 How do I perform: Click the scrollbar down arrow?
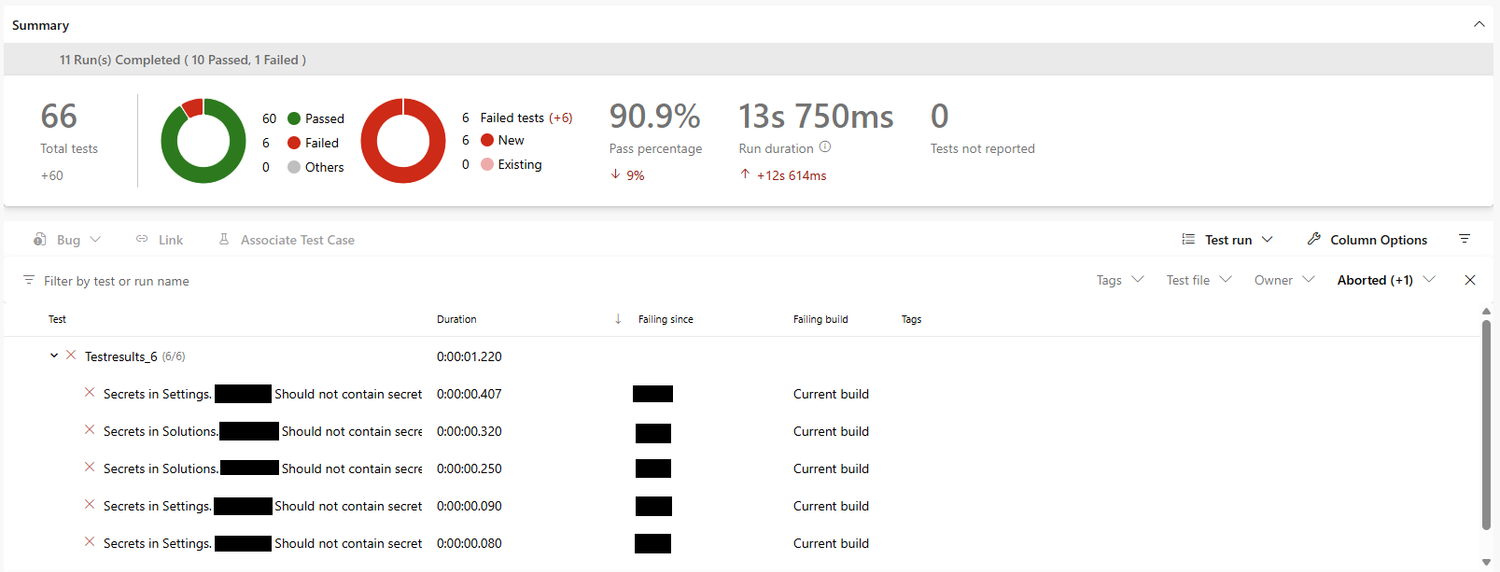pyautogui.click(x=1485, y=561)
